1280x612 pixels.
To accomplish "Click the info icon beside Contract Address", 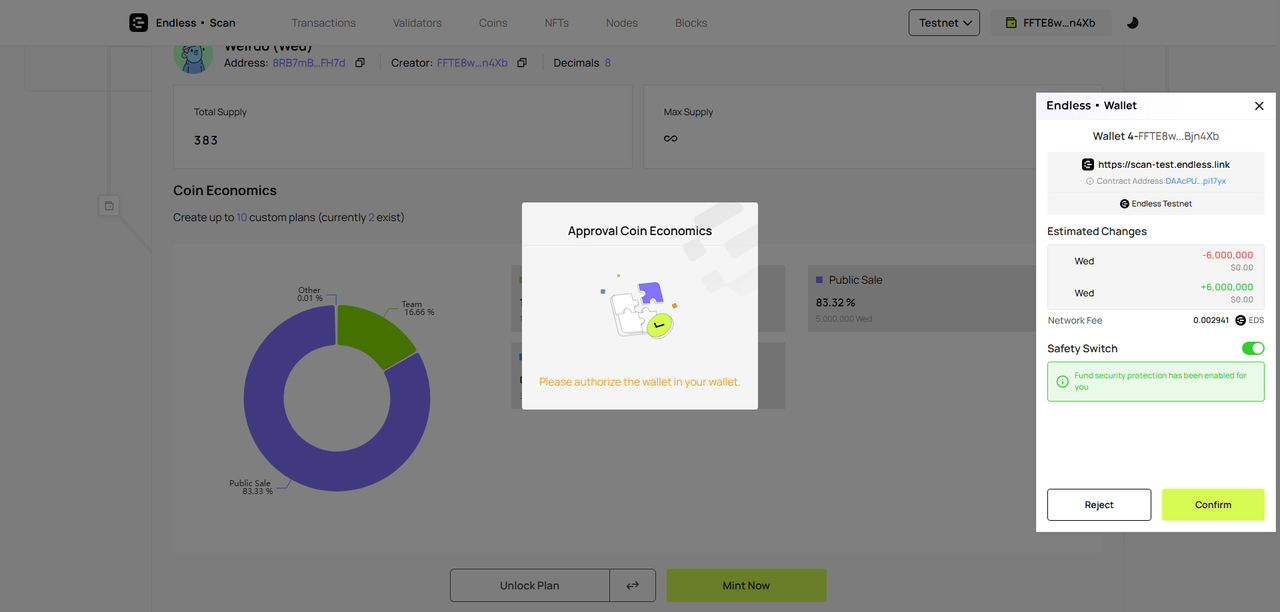I will coord(1089,181).
